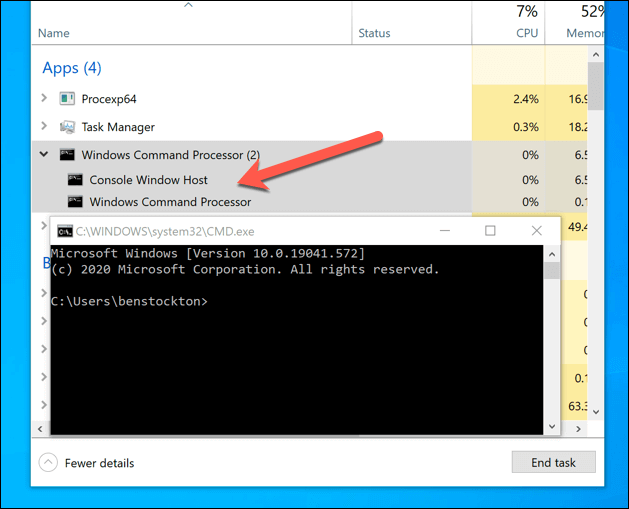Expand the Task Manager process group
The width and height of the screenshot is (629, 509).
pos(44,127)
